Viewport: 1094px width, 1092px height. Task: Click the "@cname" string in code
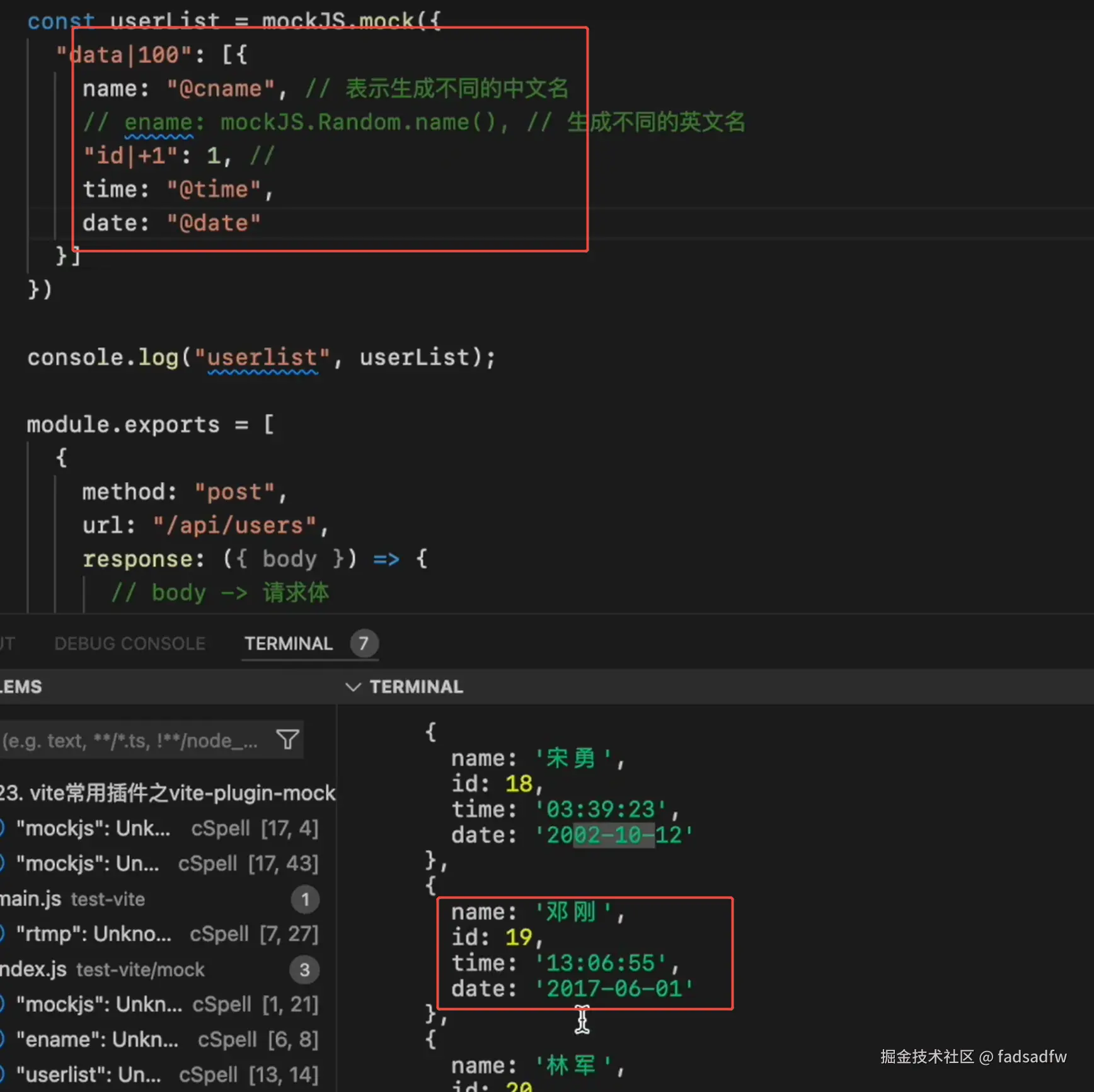[x=221, y=88]
